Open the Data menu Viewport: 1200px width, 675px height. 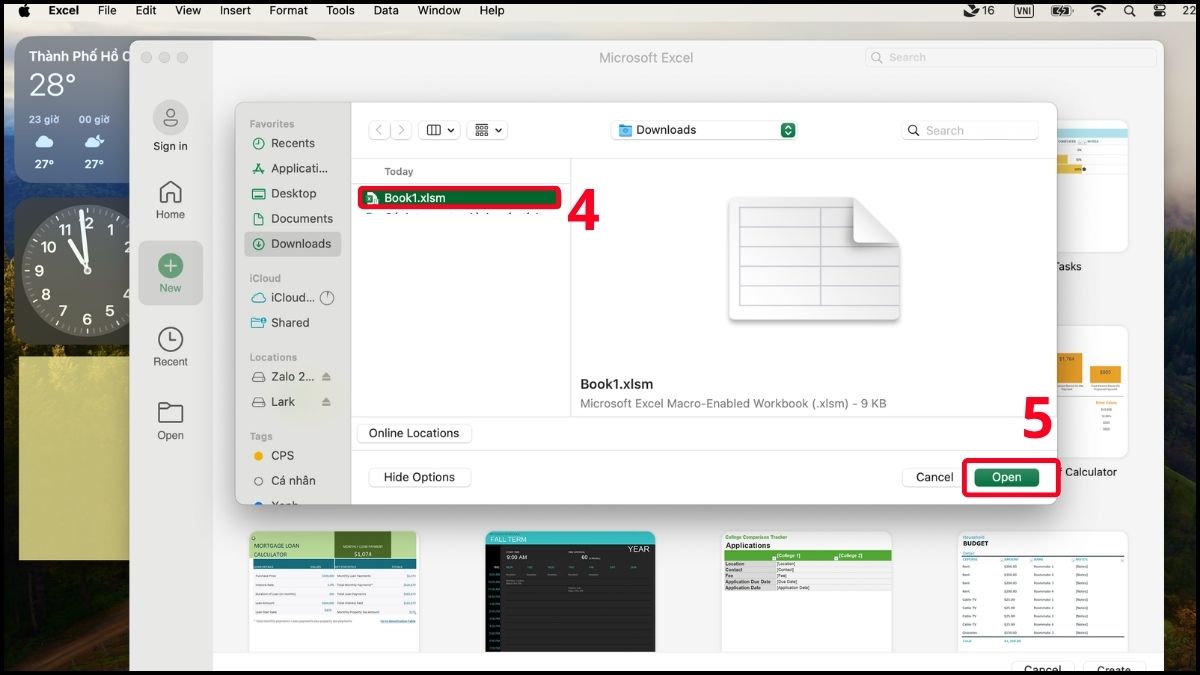click(x=386, y=10)
